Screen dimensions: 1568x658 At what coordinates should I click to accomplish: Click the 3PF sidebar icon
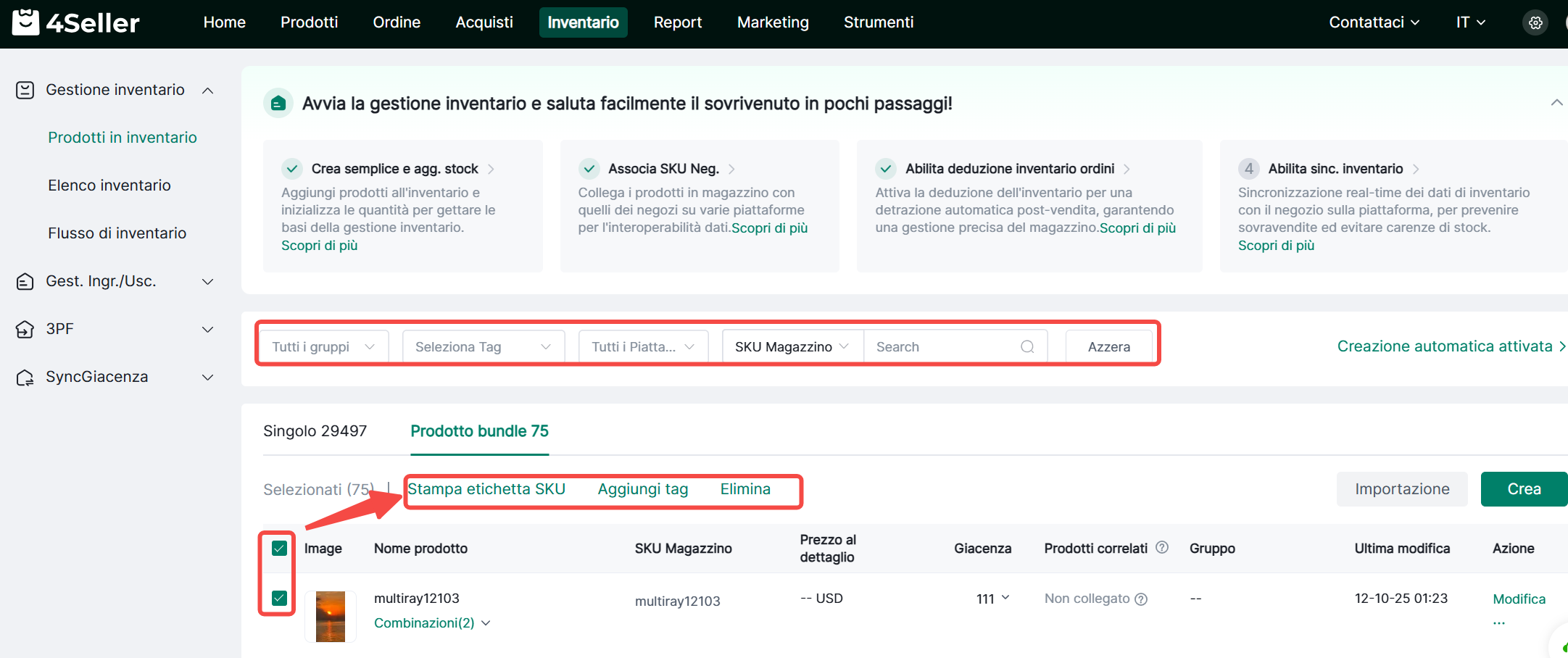coord(25,330)
